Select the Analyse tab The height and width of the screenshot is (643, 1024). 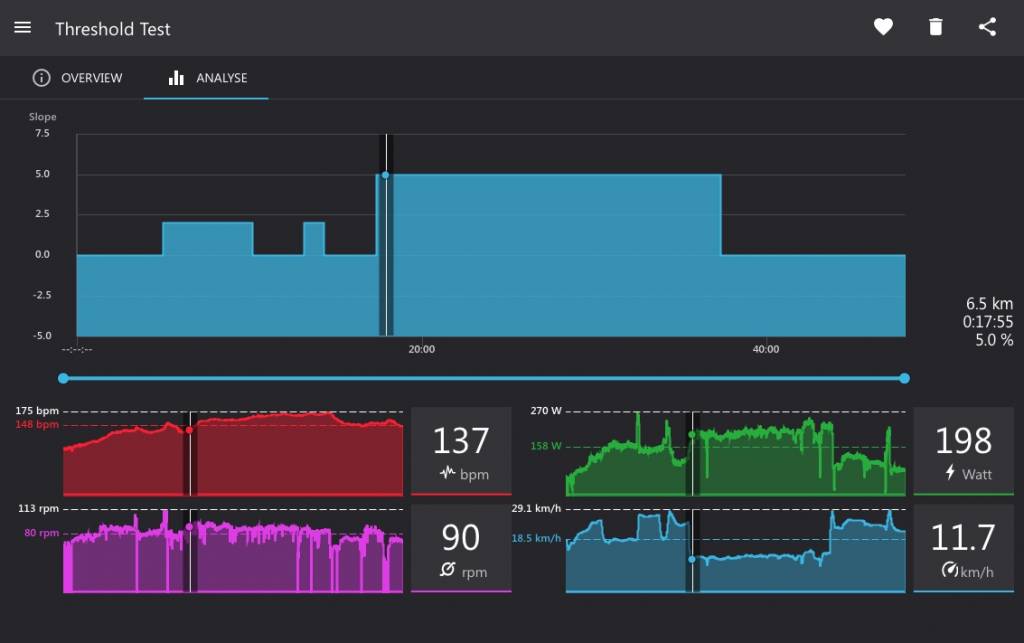pos(207,78)
